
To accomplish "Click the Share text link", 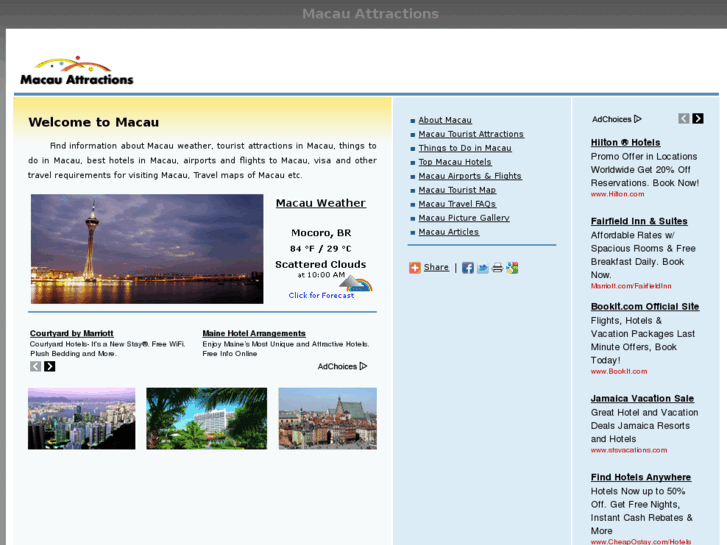I will 436,267.
